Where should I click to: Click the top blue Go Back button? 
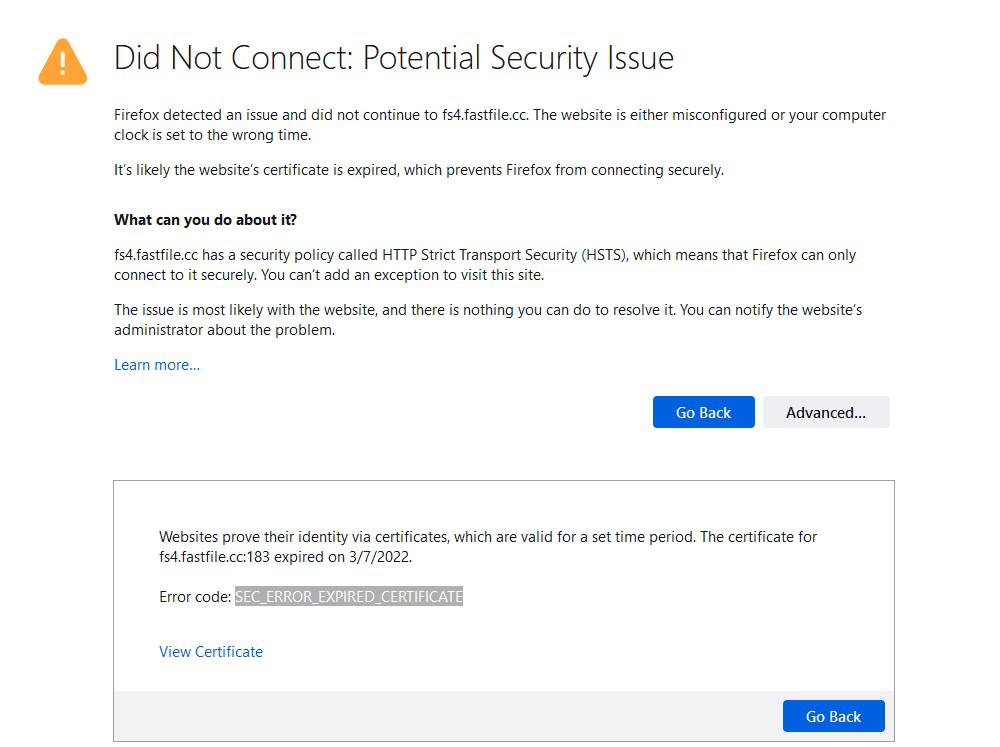[703, 412]
